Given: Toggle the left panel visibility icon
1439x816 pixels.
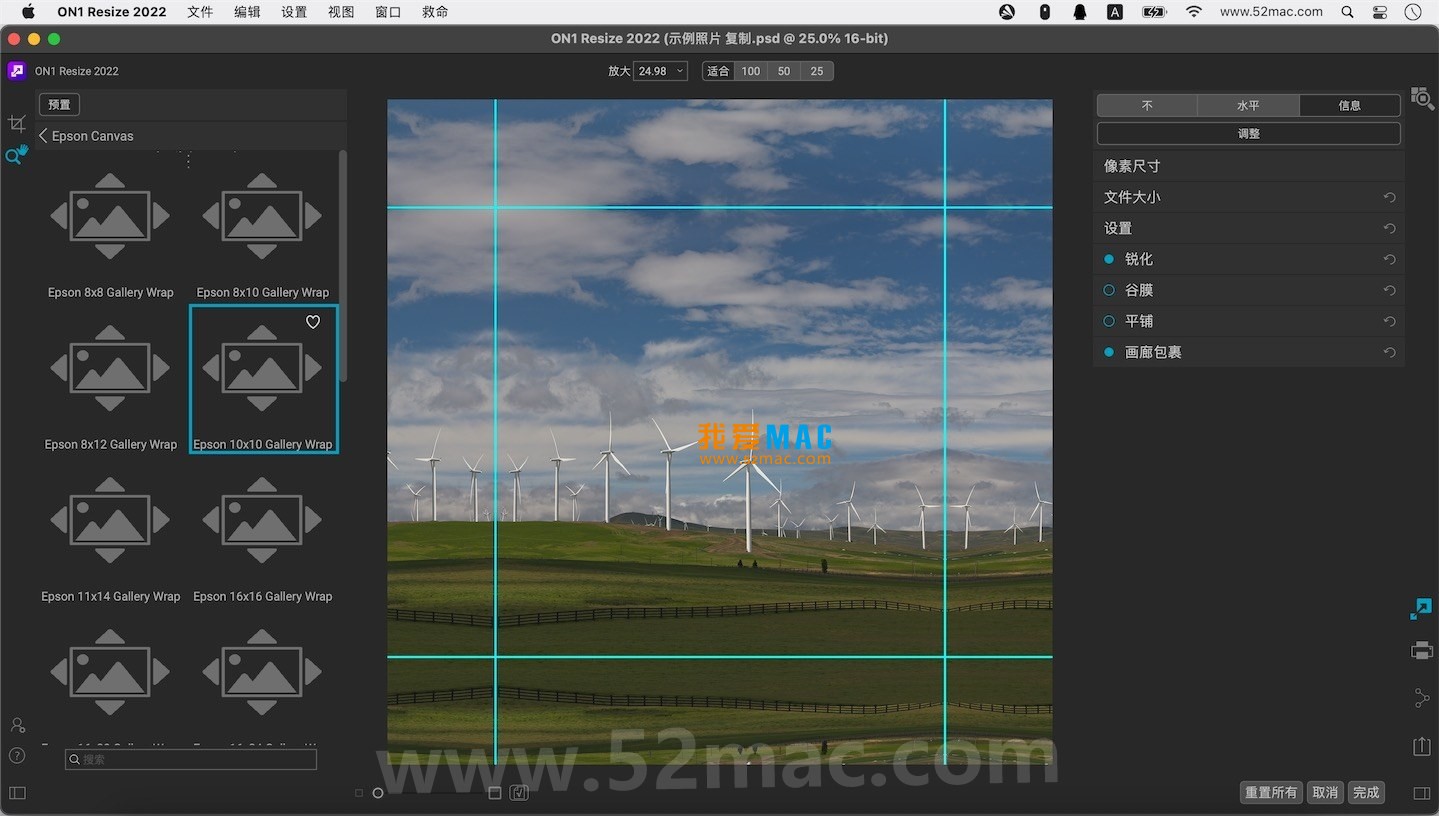Looking at the screenshot, I should [17, 793].
